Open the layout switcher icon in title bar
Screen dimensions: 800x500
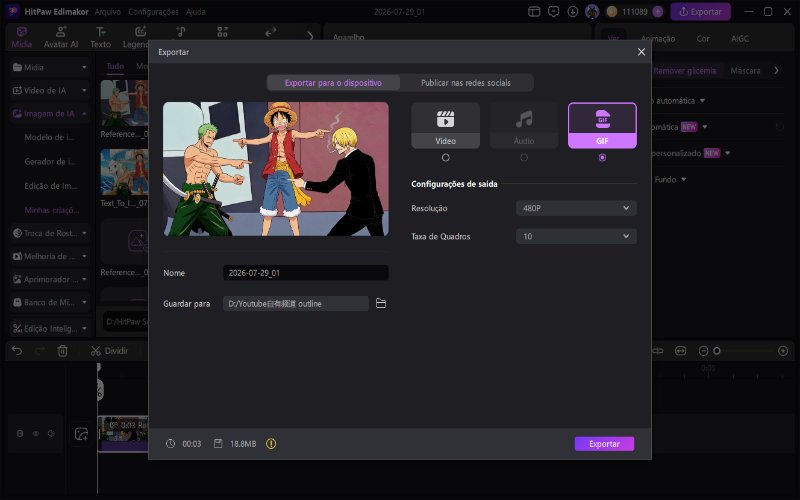point(534,11)
